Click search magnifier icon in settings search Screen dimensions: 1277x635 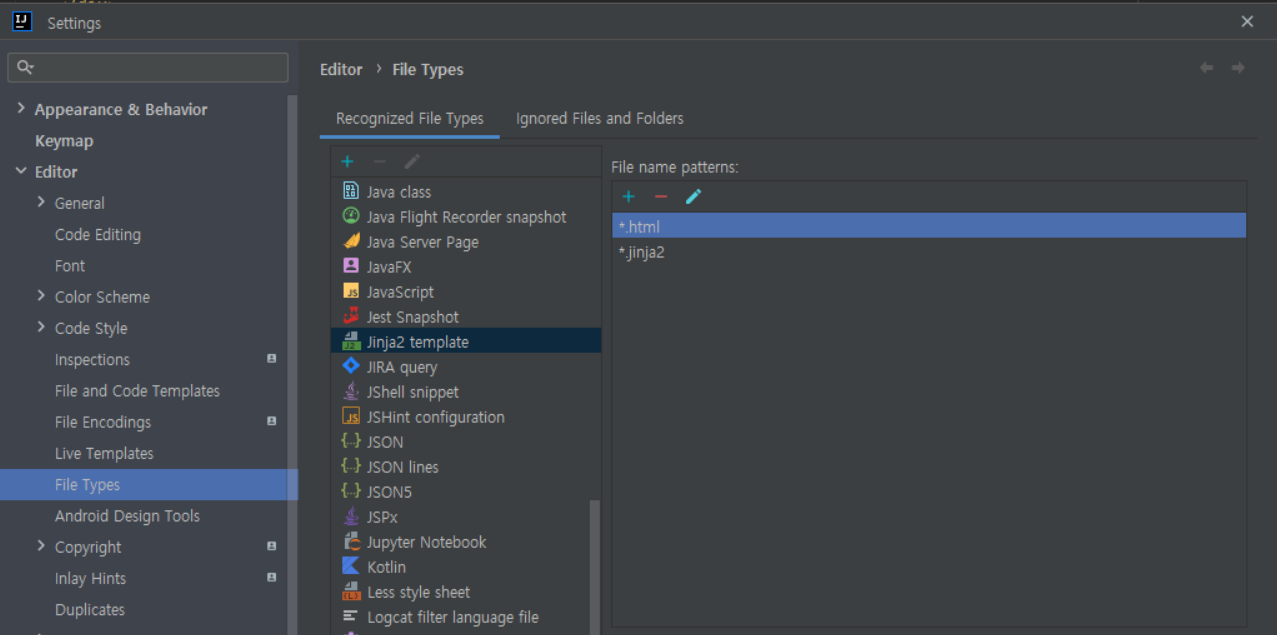coord(26,68)
